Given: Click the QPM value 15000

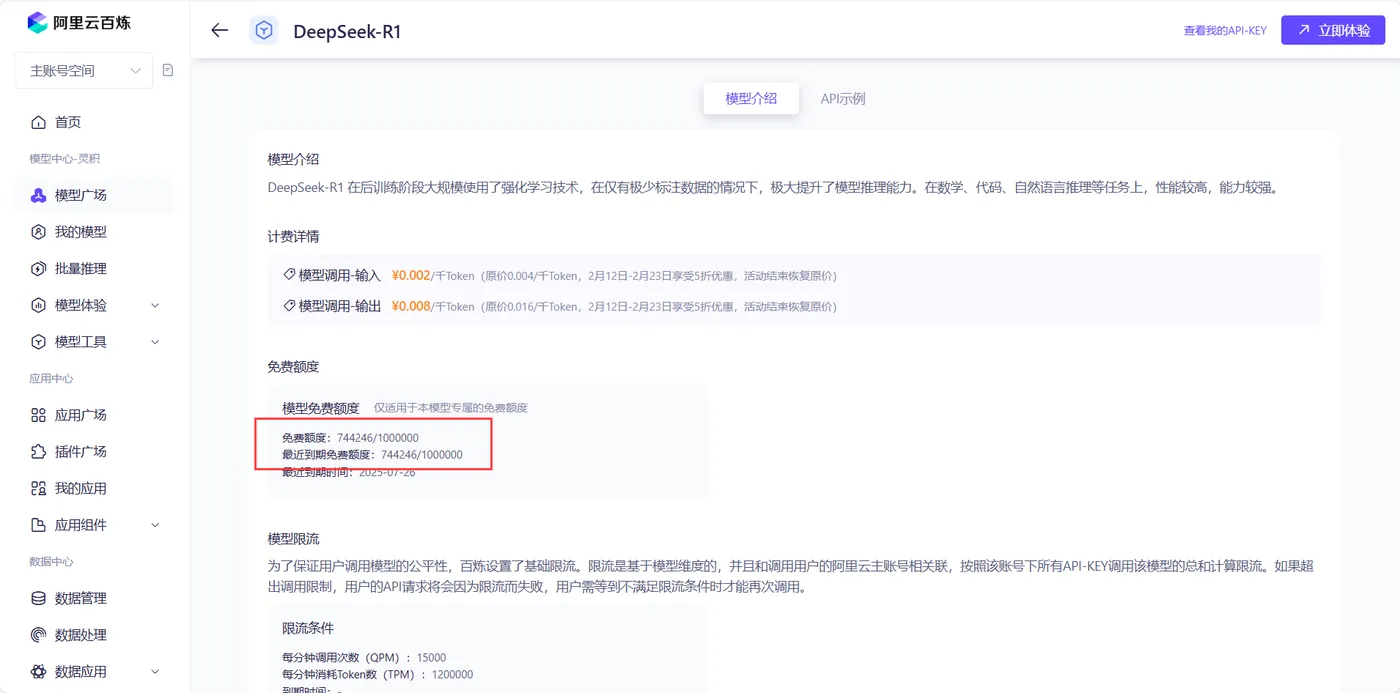Looking at the screenshot, I should (431, 658).
